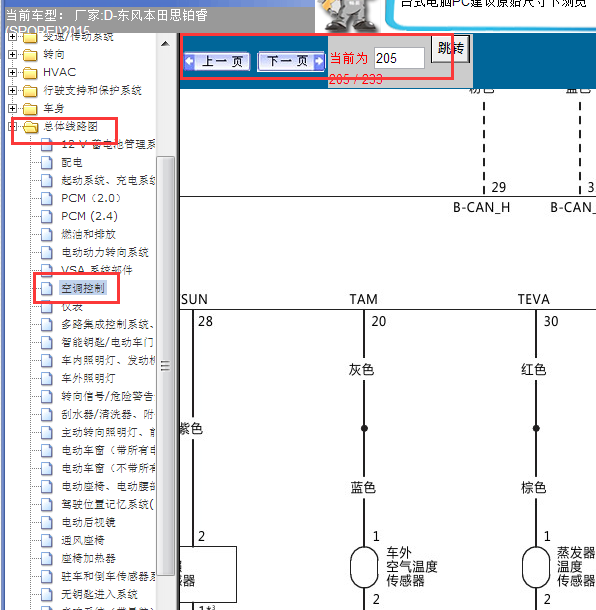The height and width of the screenshot is (610, 596).
Task: Click the document icon next to 刮水器/清洗器
Action: 47,414
